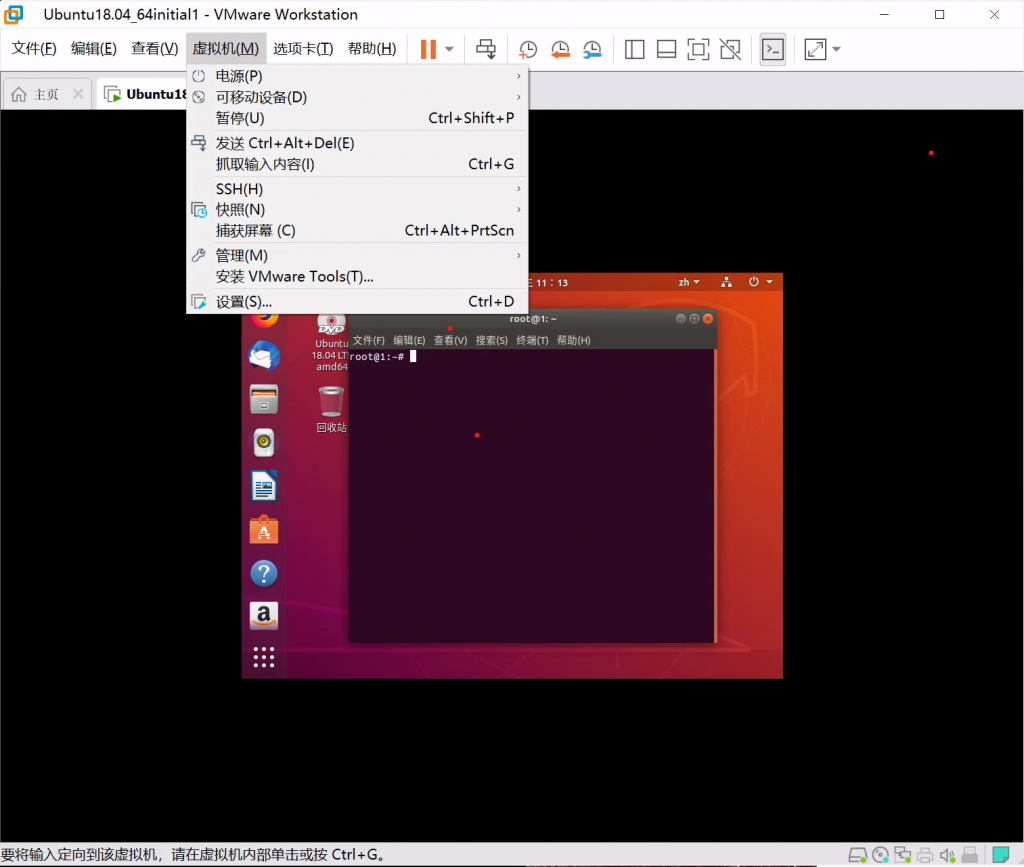Viewport: 1024px width, 867px height.
Task: Choose 安装 VMware Tools(T)... menu entry
Action: [294, 276]
